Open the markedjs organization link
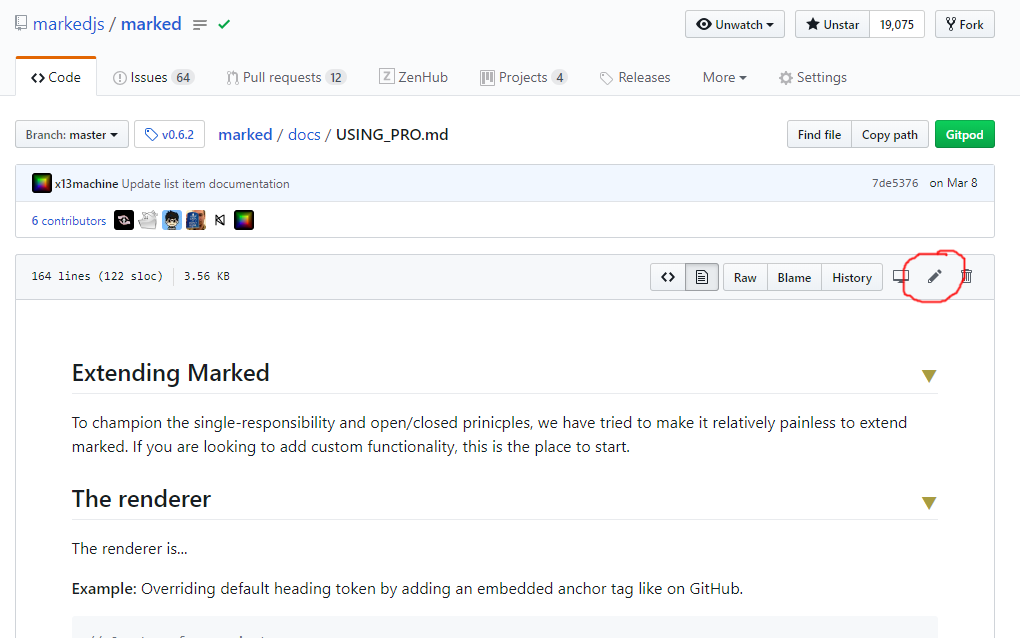 click(68, 24)
